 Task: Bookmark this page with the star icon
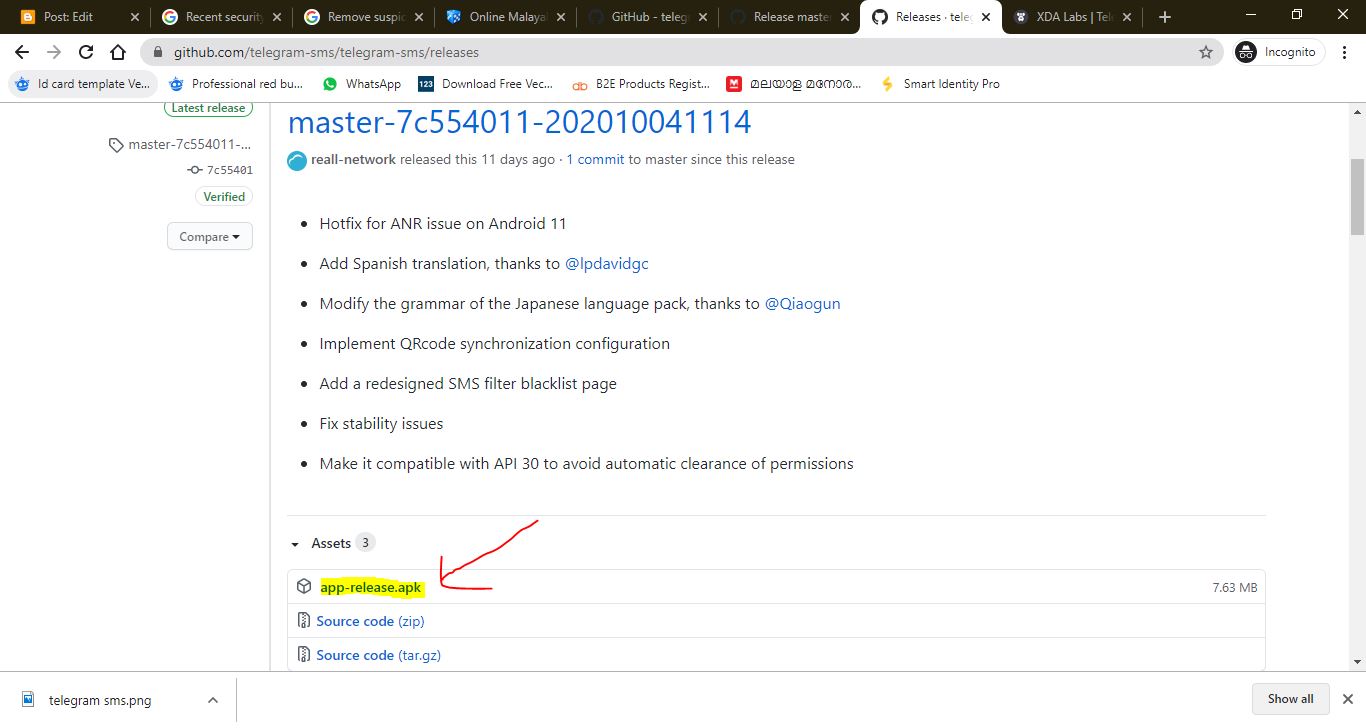click(x=1206, y=52)
